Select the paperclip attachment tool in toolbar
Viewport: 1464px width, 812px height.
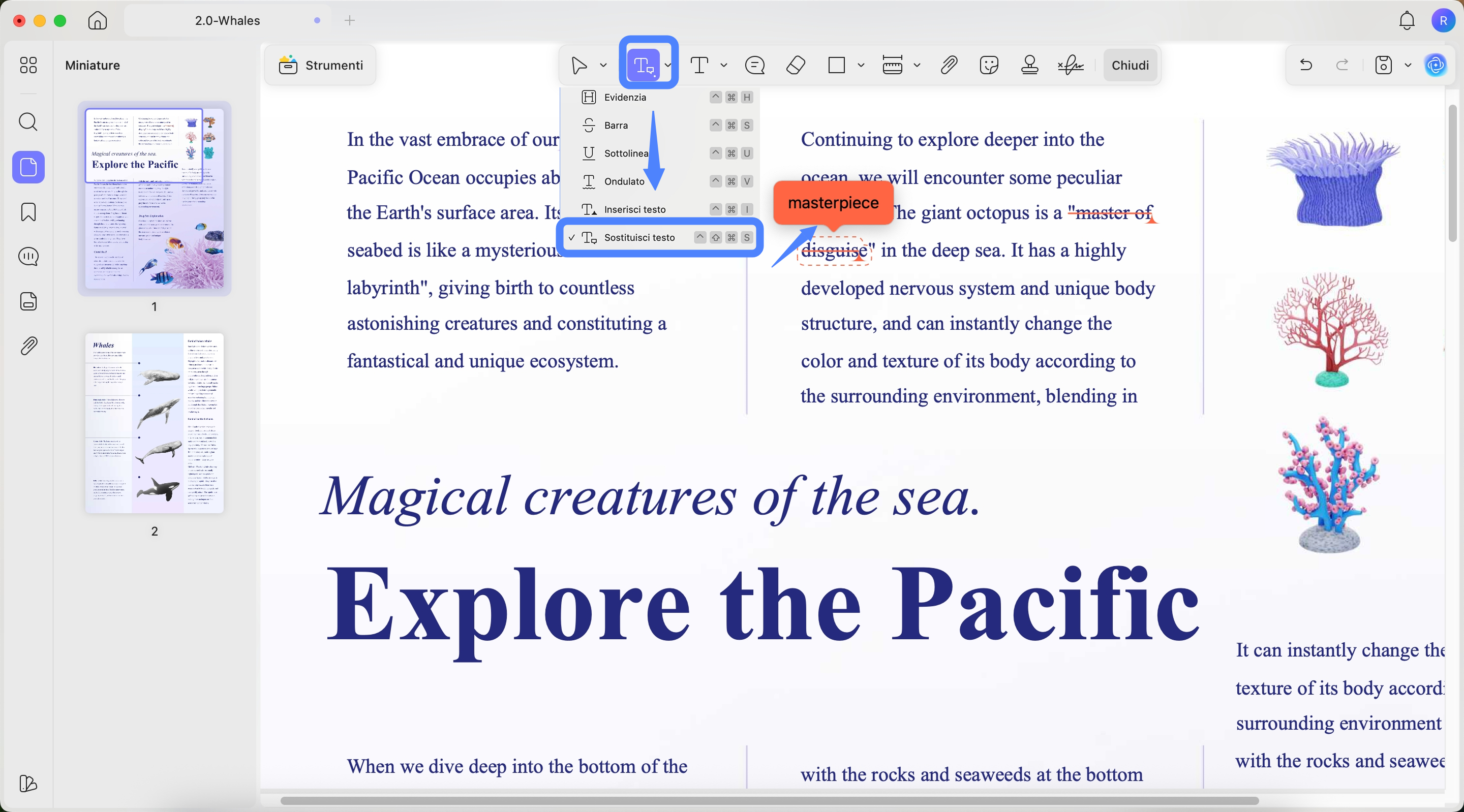tap(949, 66)
